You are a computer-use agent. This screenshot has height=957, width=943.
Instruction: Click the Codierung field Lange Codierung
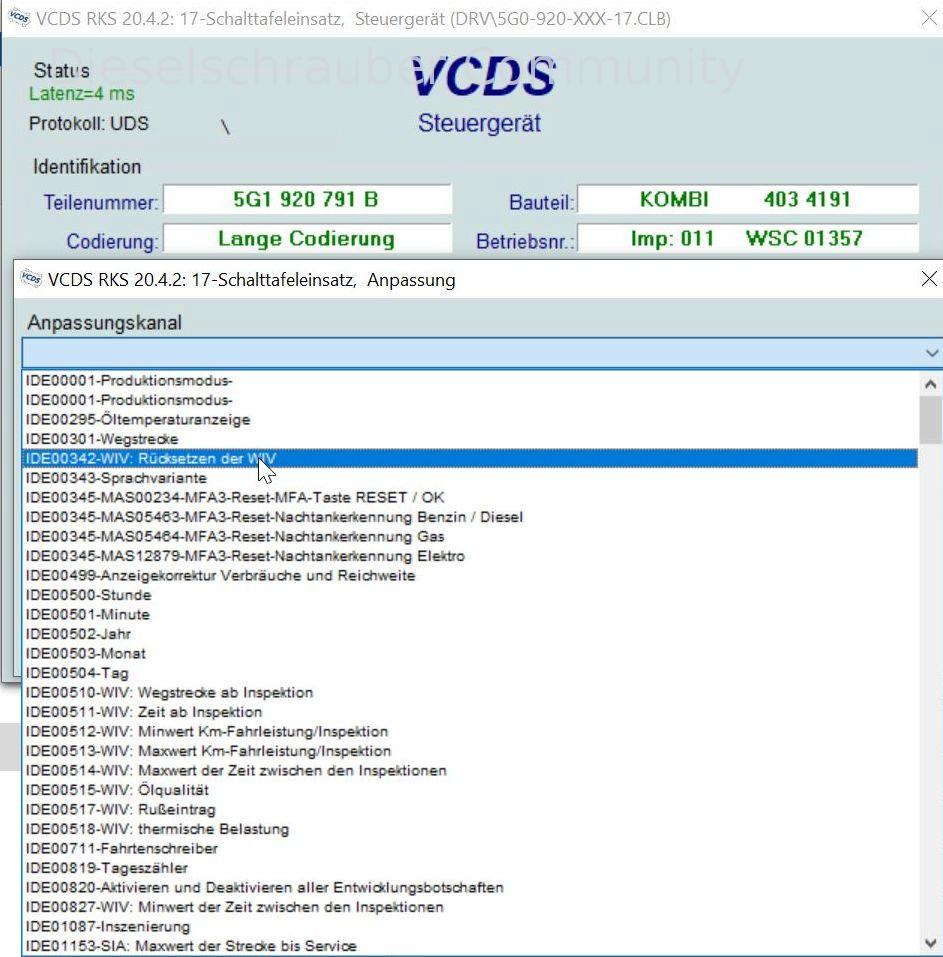[307, 239]
